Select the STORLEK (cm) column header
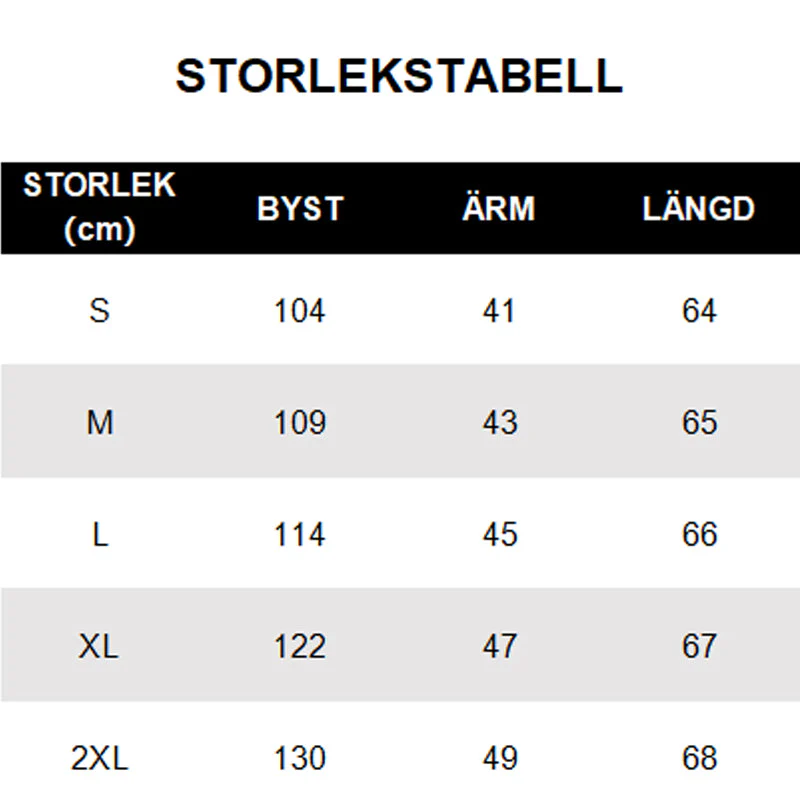 point(99,207)
